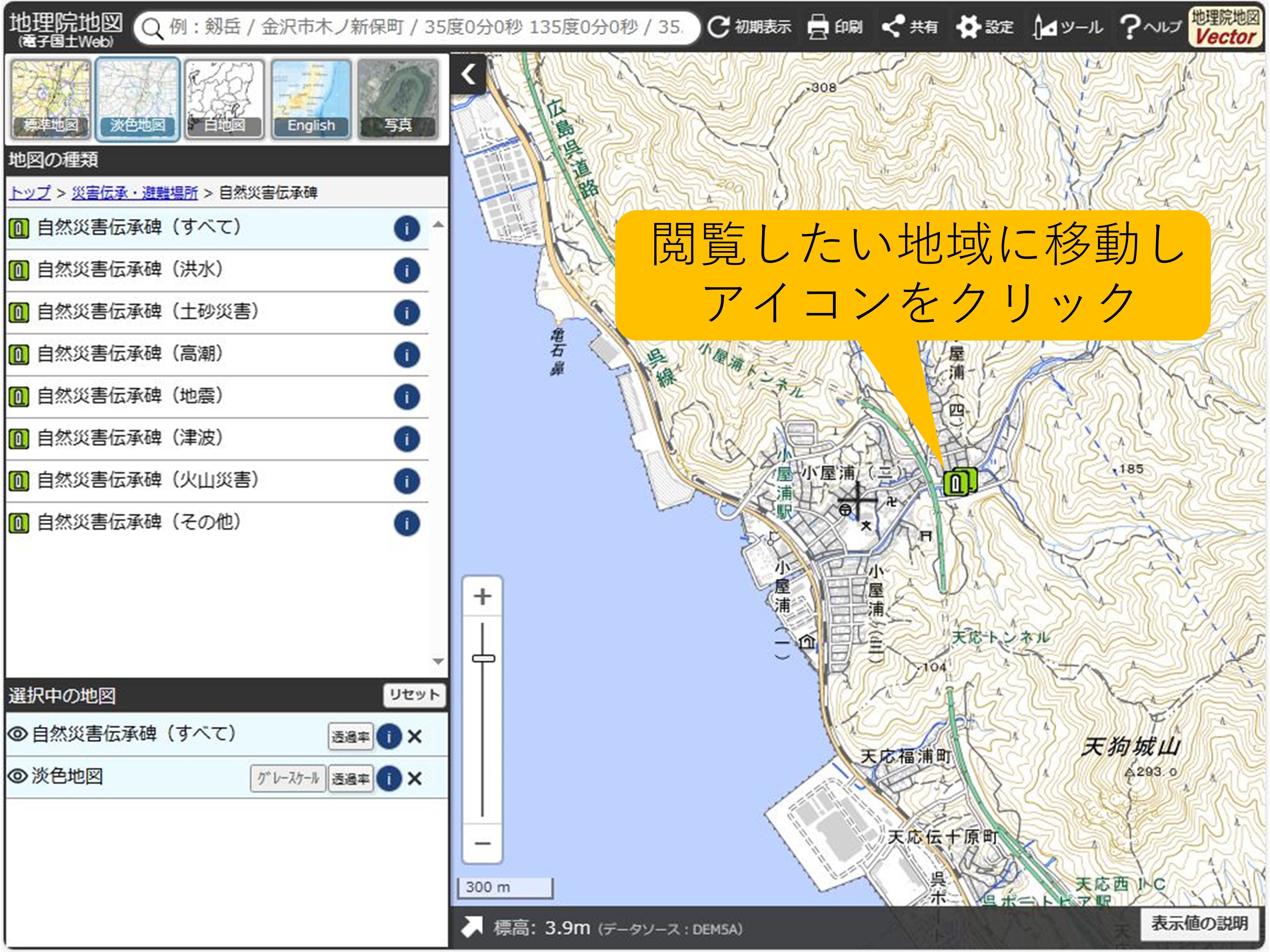
Task: Select the 写真 base map thumbnail
Action: point(398,99)
